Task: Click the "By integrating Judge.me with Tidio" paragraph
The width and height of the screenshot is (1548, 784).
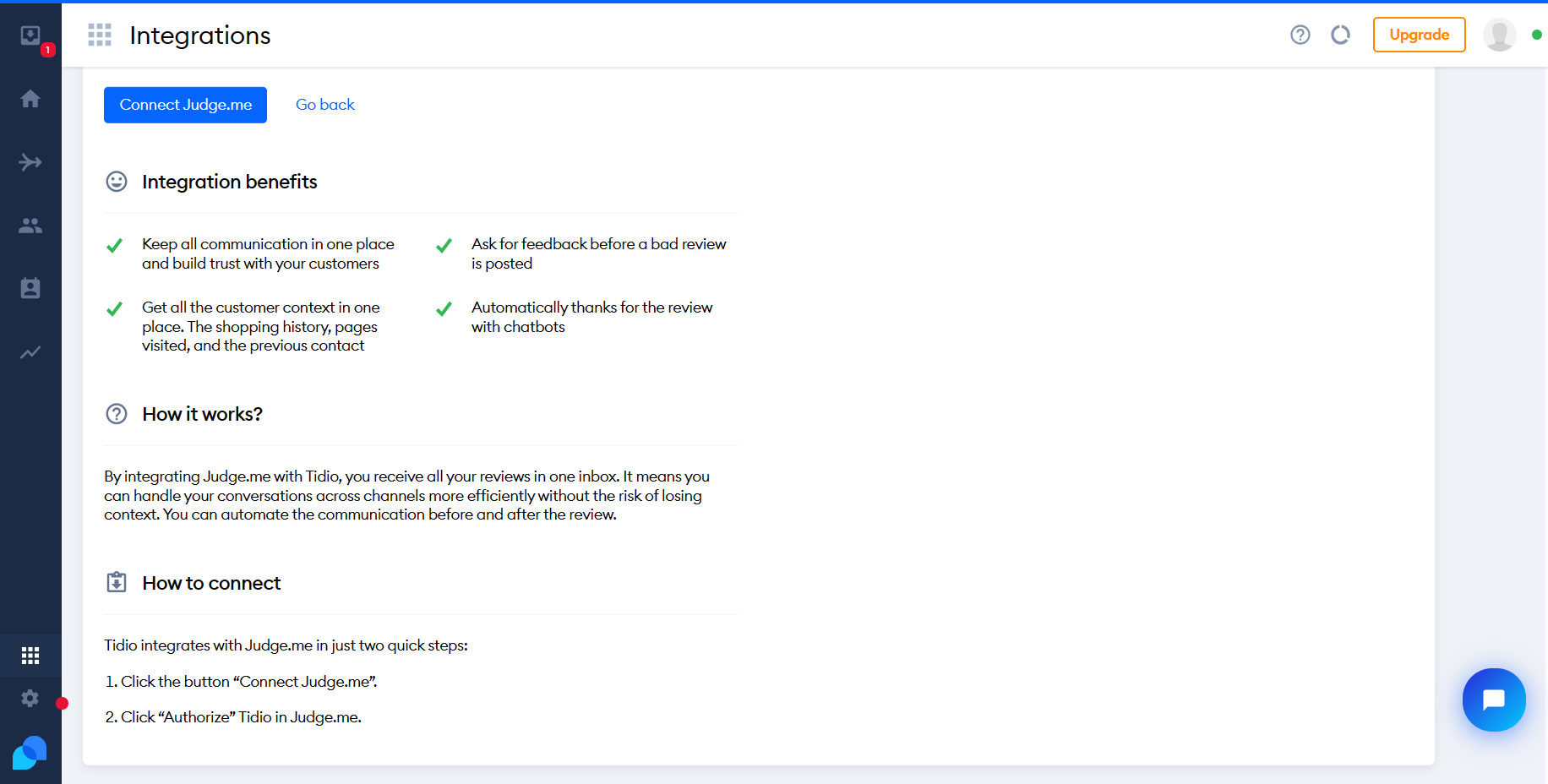Action: click(407, 496)
